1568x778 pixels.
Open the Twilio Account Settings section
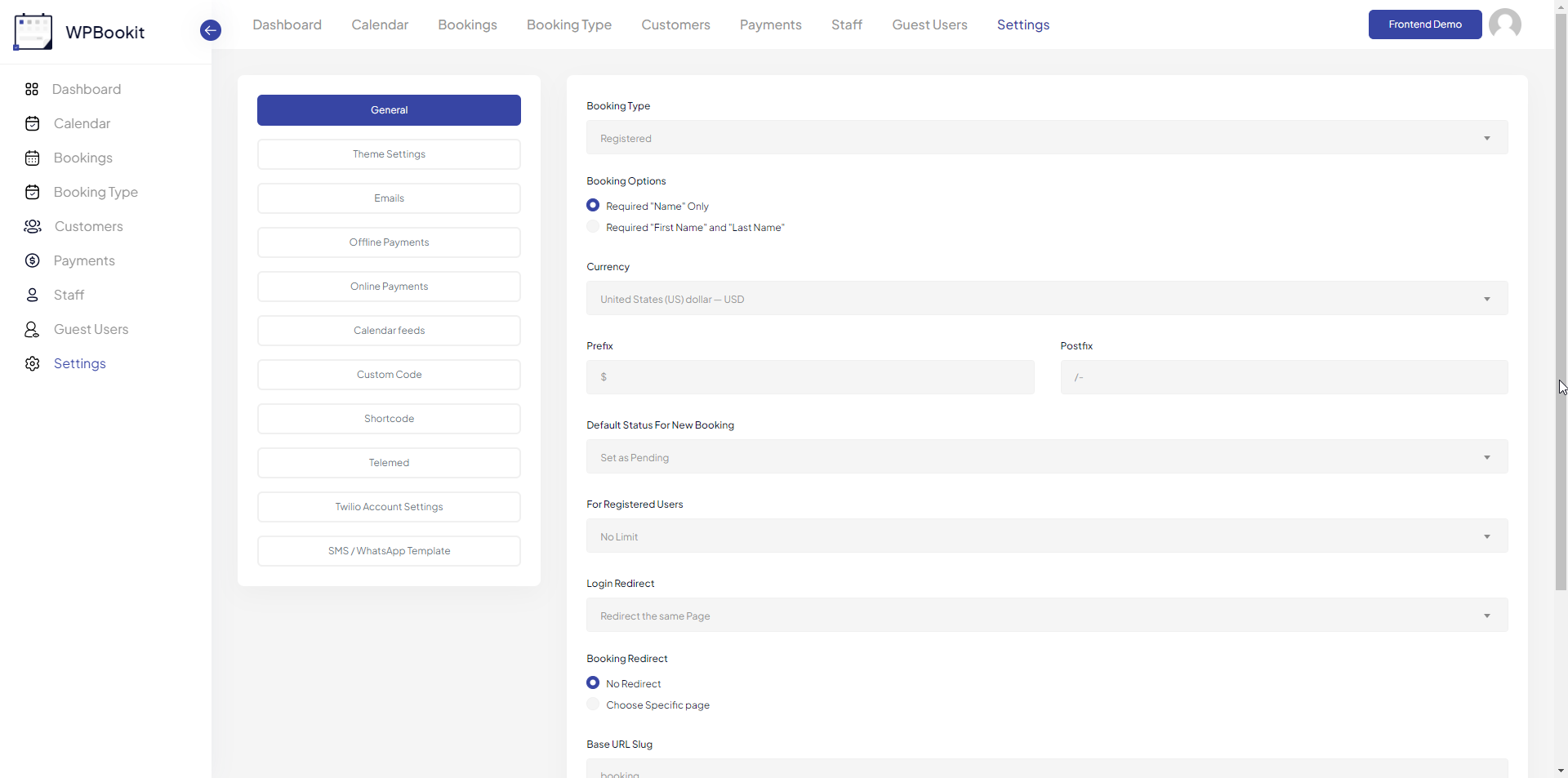coord(389,506)
